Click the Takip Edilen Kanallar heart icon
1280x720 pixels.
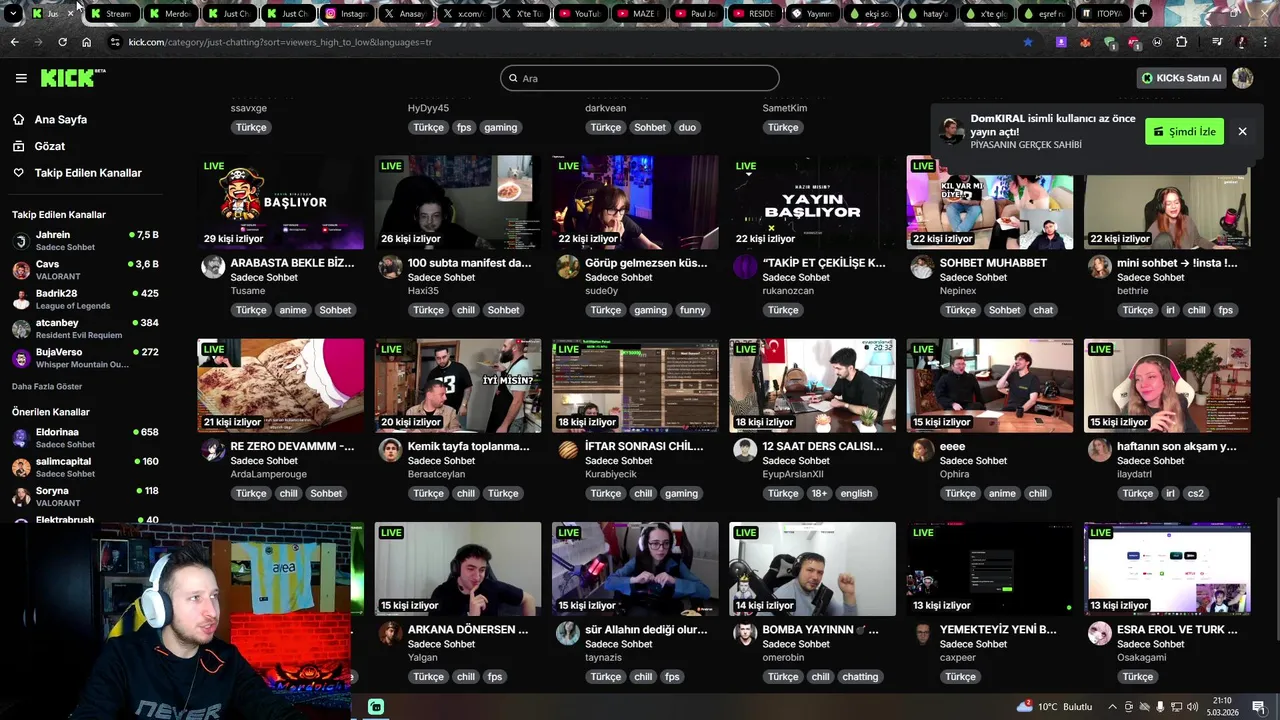pos(18,173)
